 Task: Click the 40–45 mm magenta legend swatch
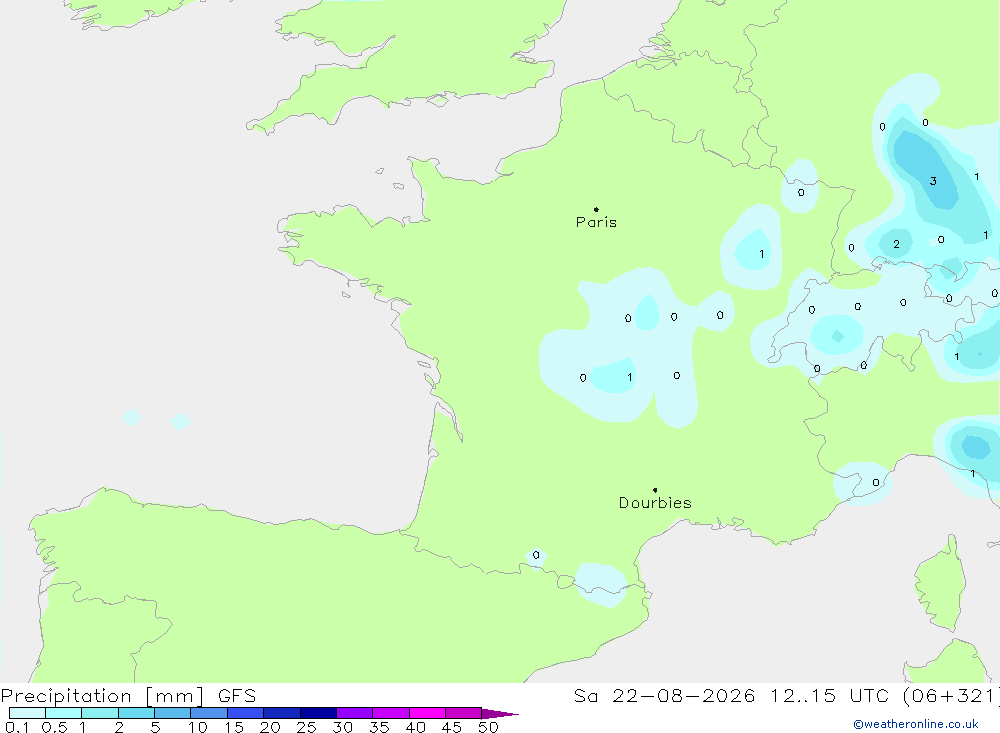tap(427, 713)
